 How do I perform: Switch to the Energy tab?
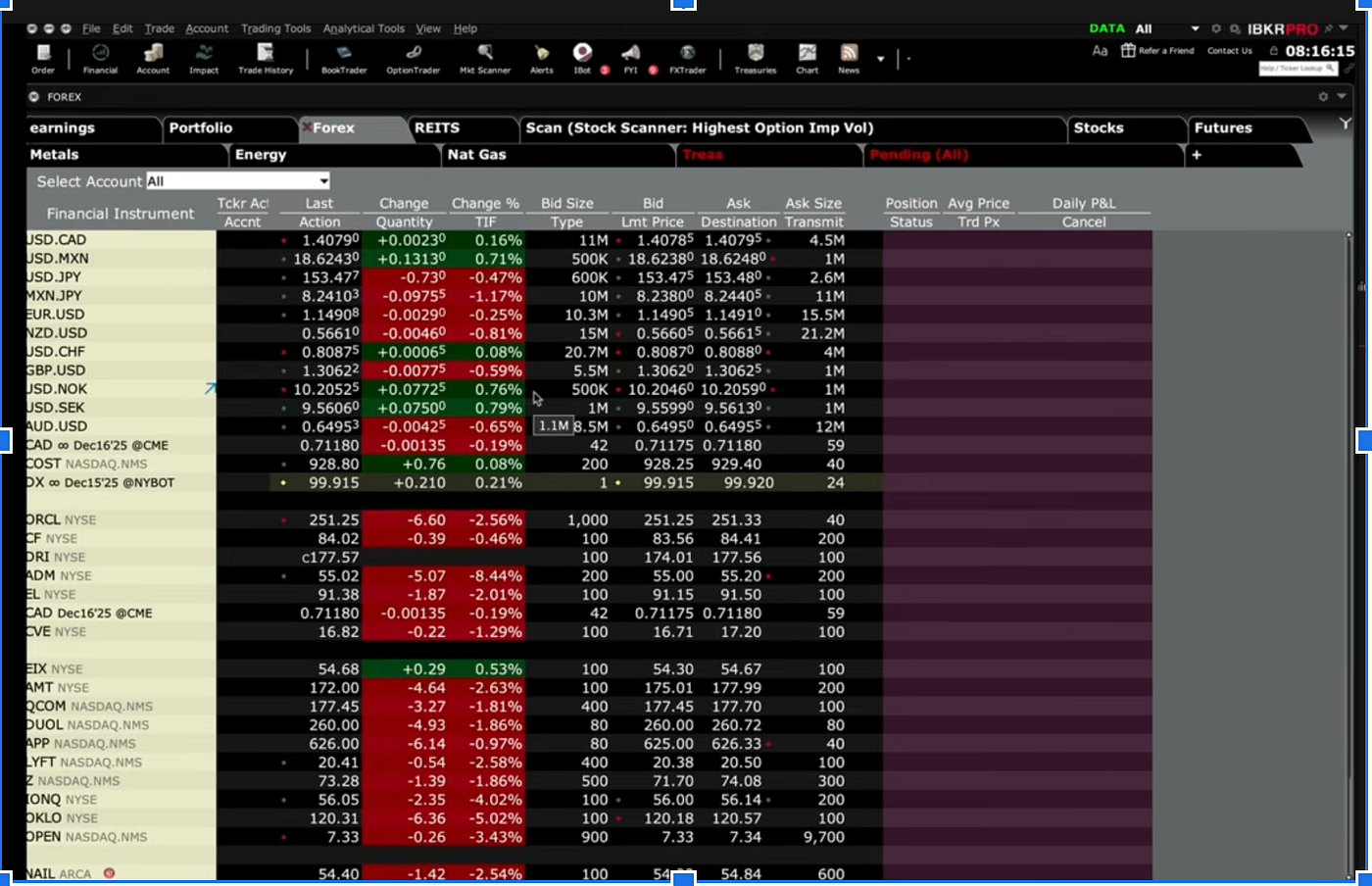[334, 155]
